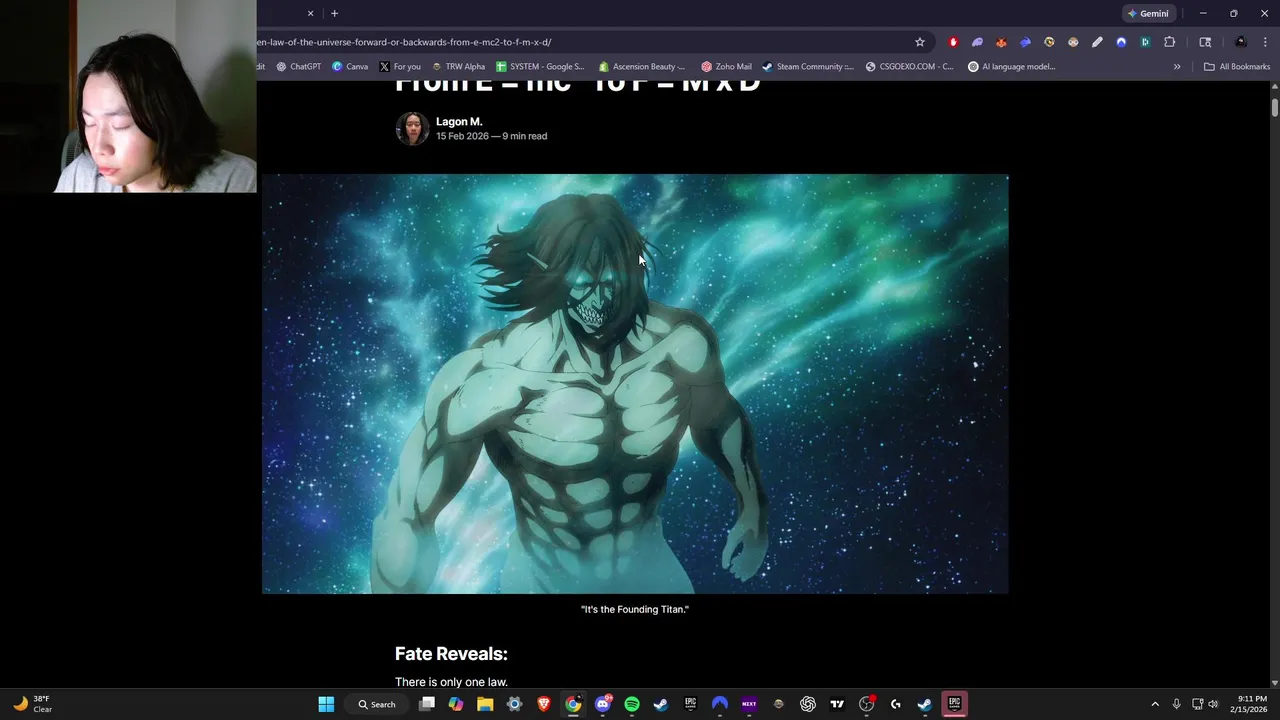The image size is (1280, 720).
Task: Bookmark this page with the star icon
Action: click(920, 42)
